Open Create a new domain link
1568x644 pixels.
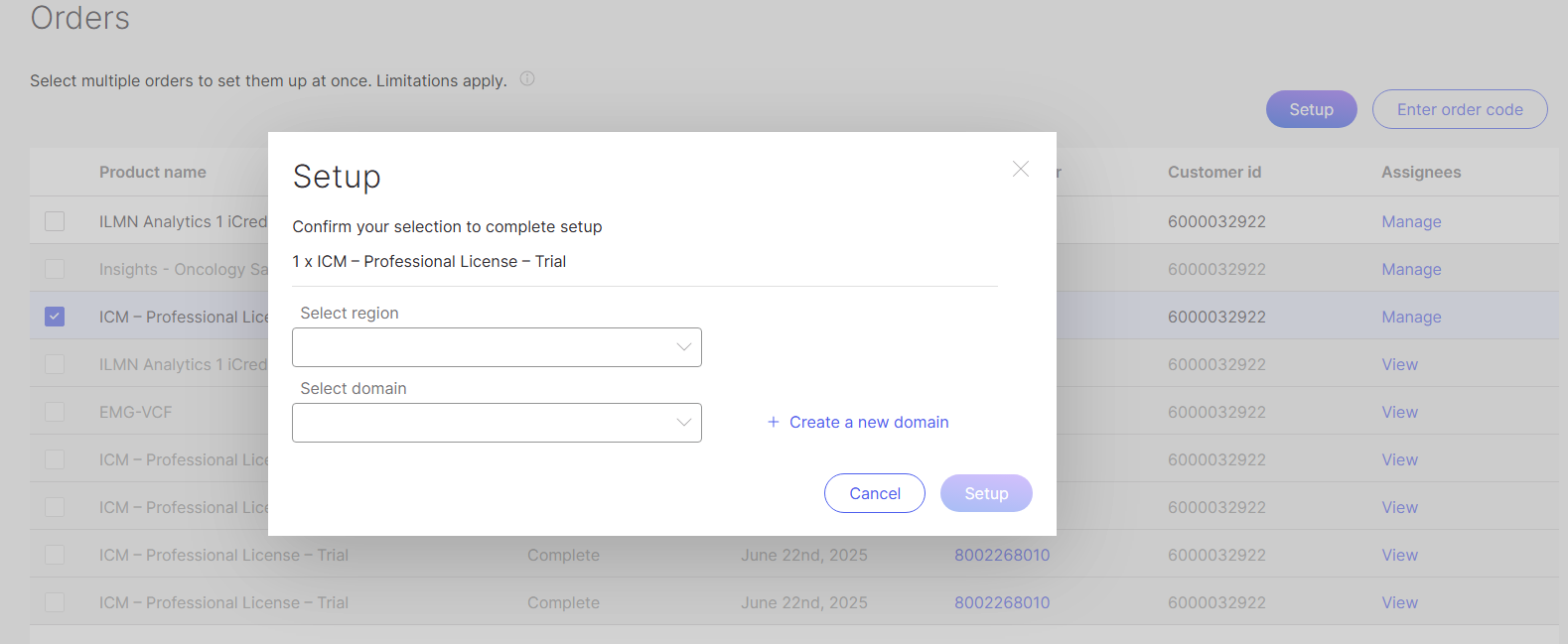(x=868, y=423)
